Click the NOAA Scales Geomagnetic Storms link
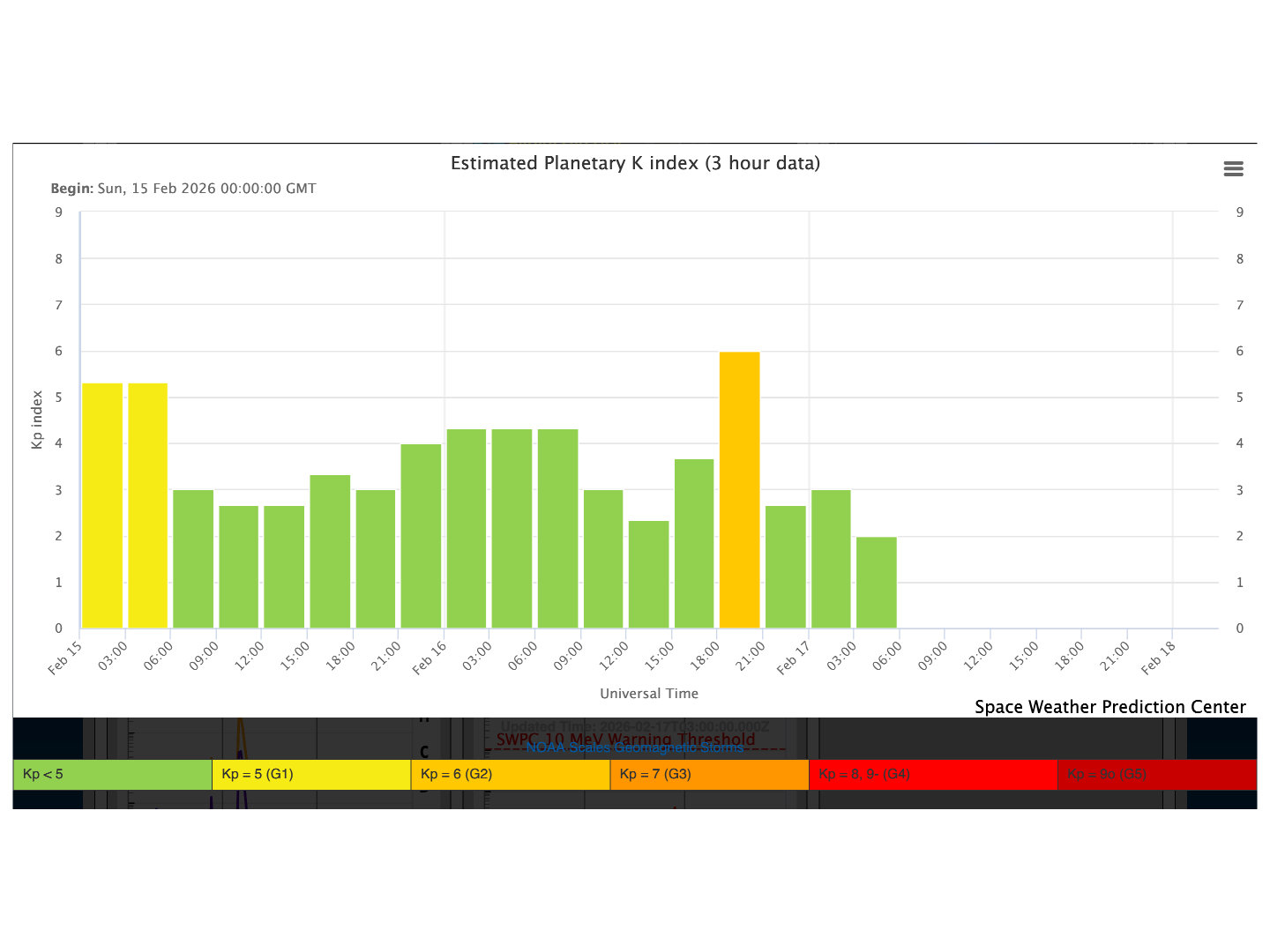The height and width of the screenshot is (952, 1270). (634, 747)
